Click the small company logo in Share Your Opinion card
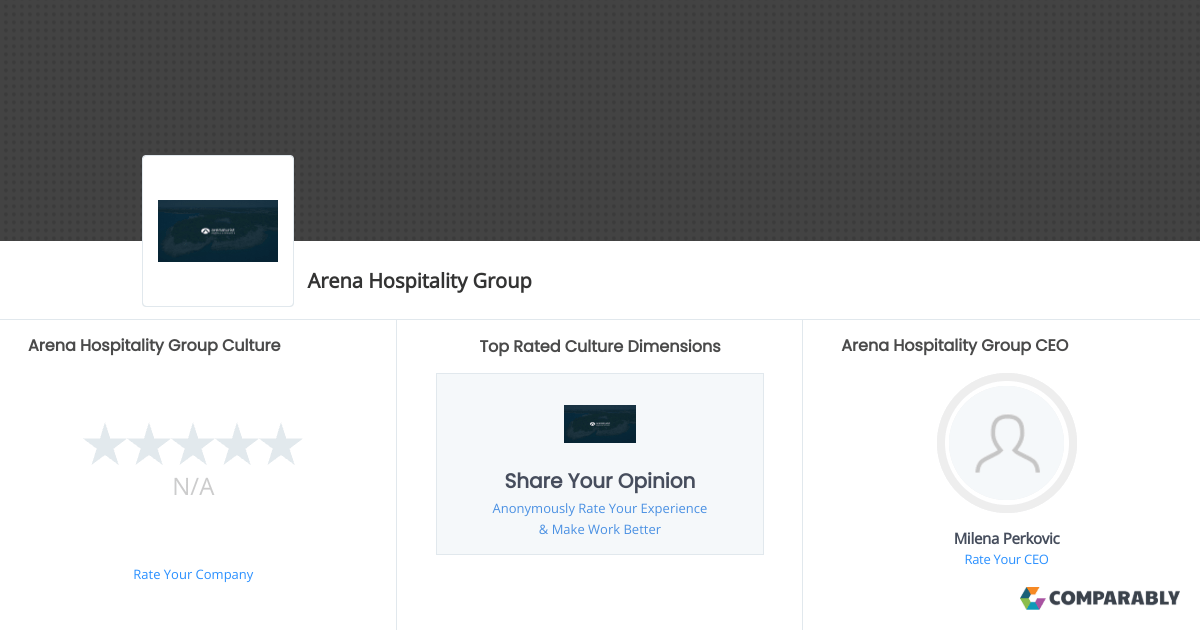Image resolution: width=1200 pixels, height=630 pixels. pos(600,424)
